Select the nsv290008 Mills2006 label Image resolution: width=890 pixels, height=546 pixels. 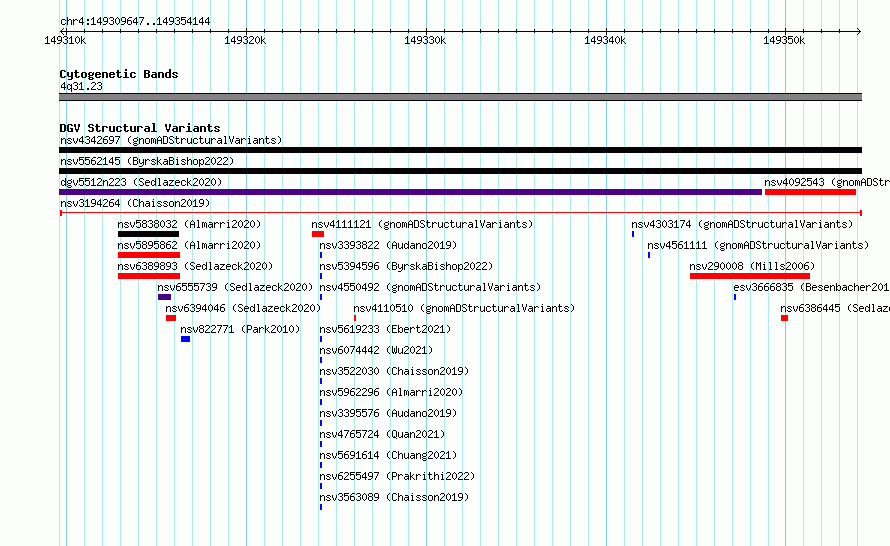752,266
